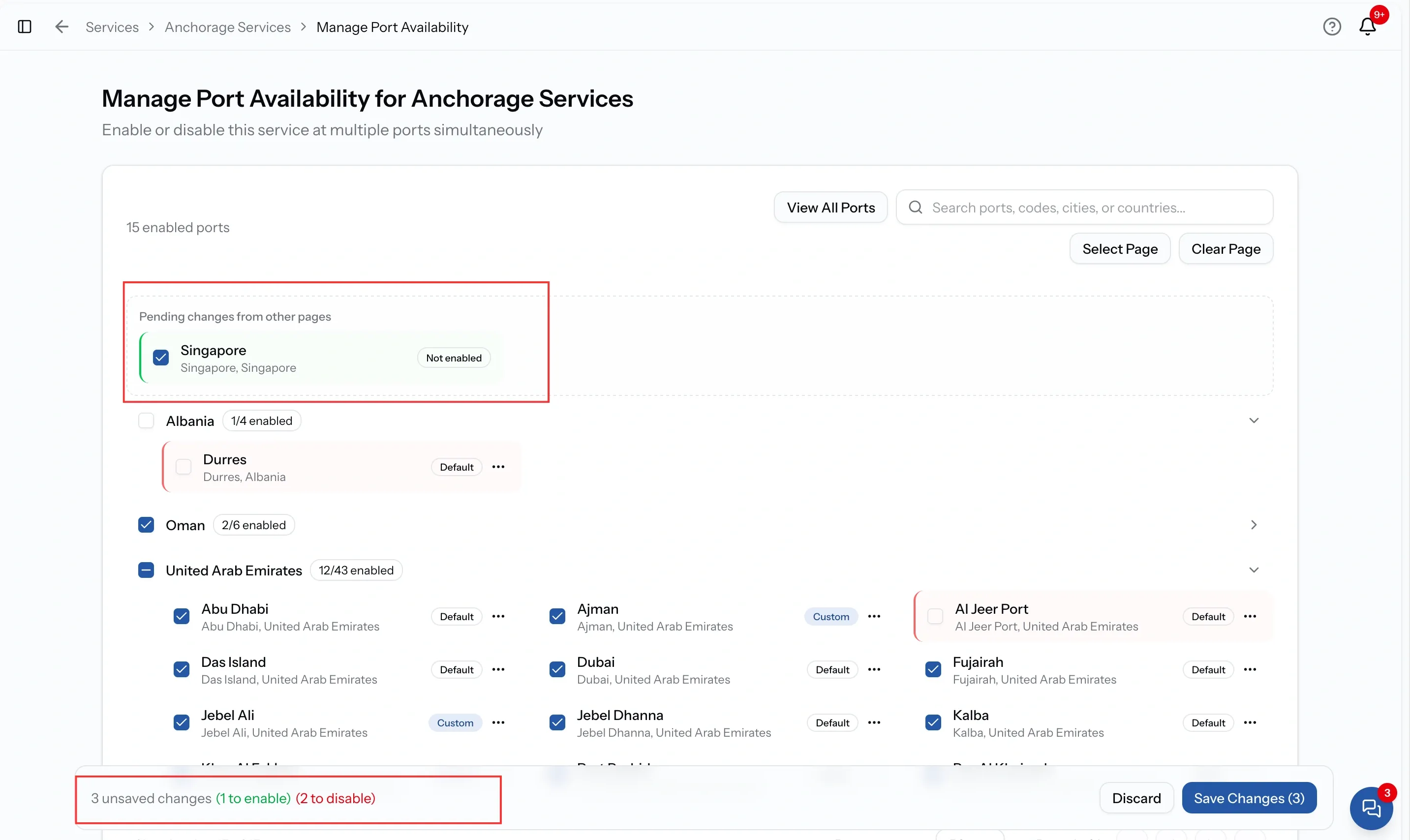Collapse the Albania group chevron
The image size is (1410, 840).
(1254, 420)
